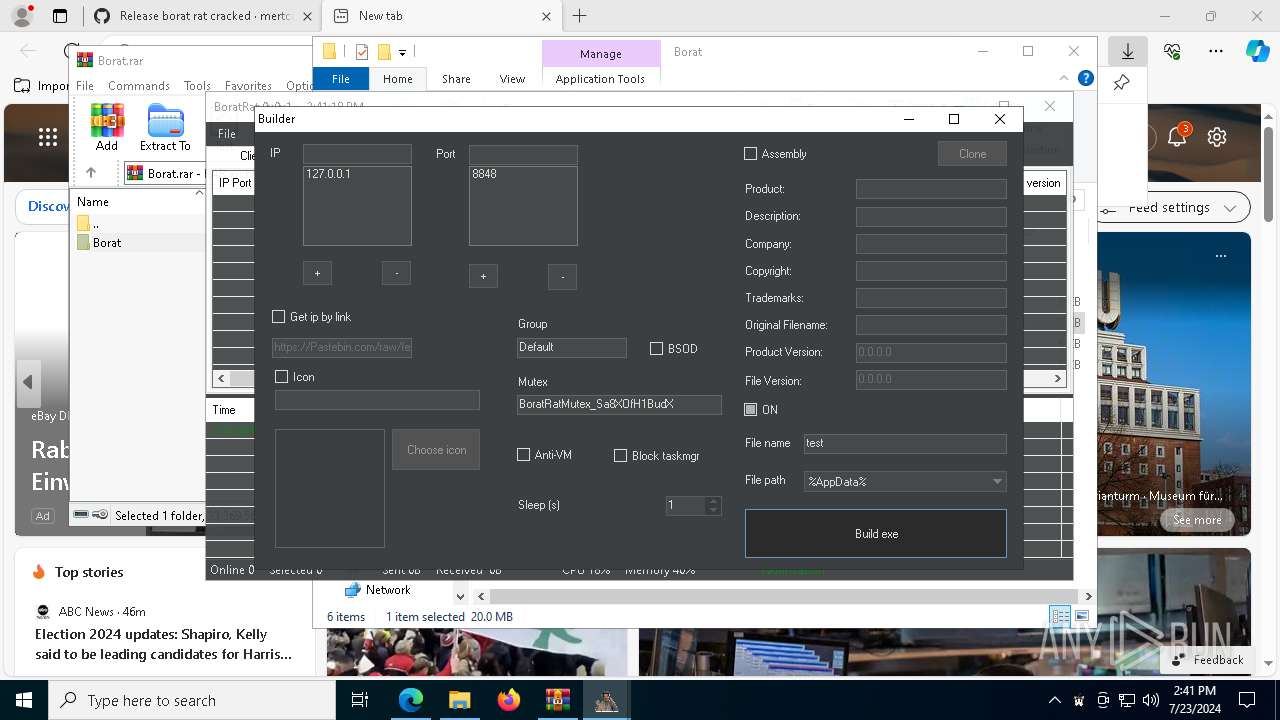Switch to Explorer View tab
Screen dimensions: 1280x720
tap(512, 79)
